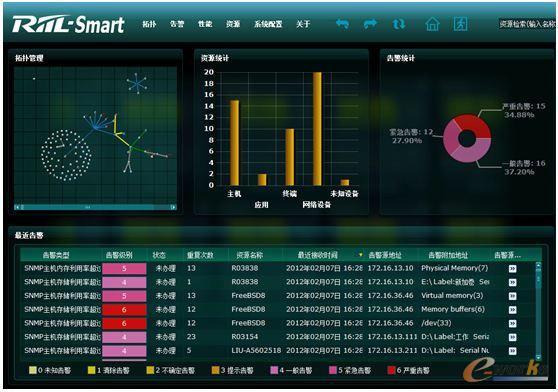Click the resource search input field
This screenshot has width=558, height=392.
(527, 24)
